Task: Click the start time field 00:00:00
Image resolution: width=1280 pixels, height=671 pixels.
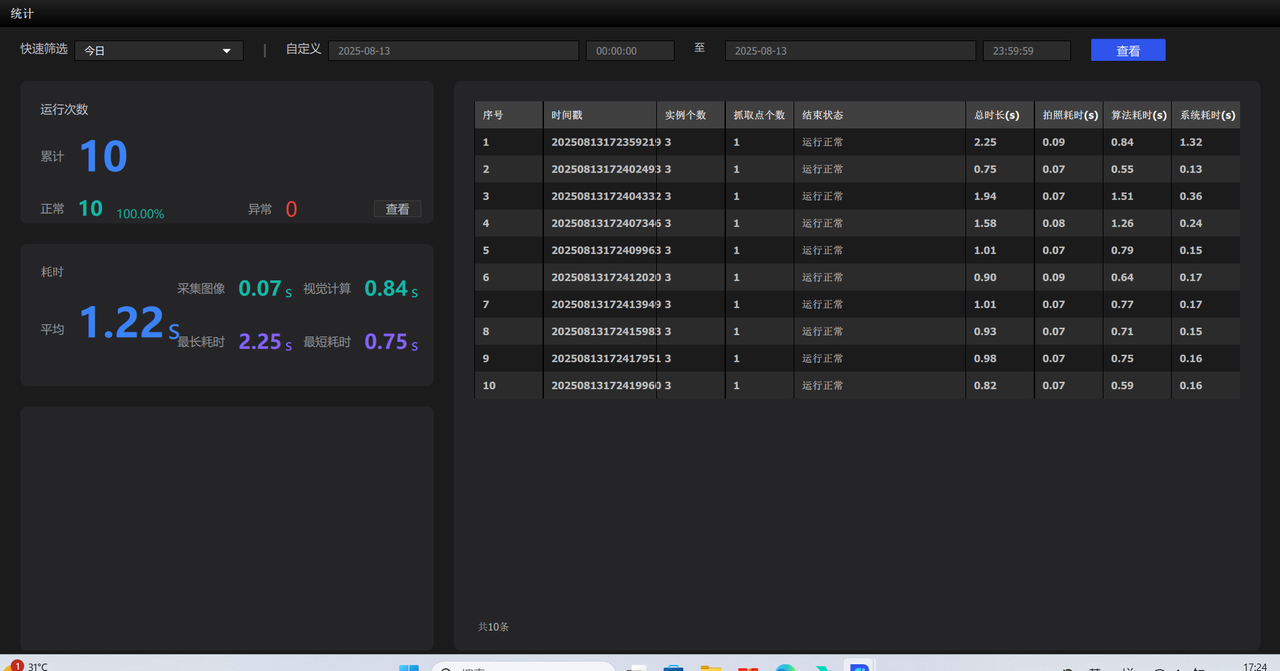Action: pyautogui.click(x=629, y=50)
